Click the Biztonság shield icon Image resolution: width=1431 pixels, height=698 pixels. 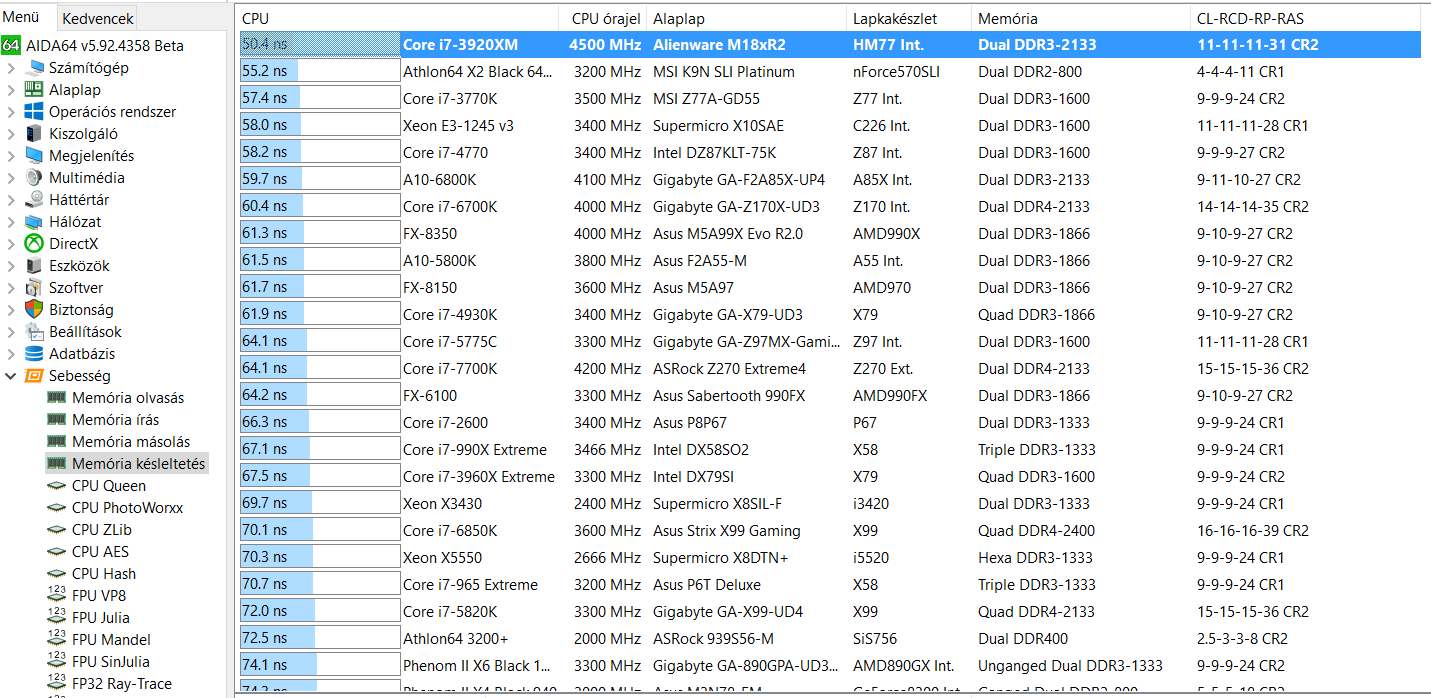point(34,310)
